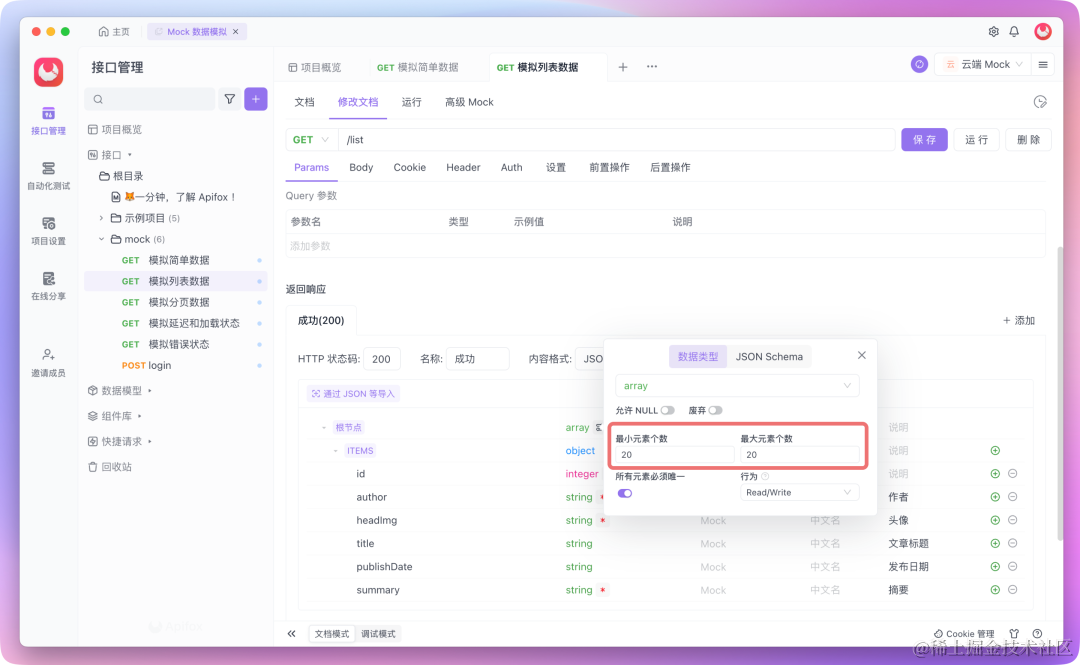This screenshot has height=665, width=1080.
Task: Click the user avatar at top right
Action: click(x=1043, y=32)
